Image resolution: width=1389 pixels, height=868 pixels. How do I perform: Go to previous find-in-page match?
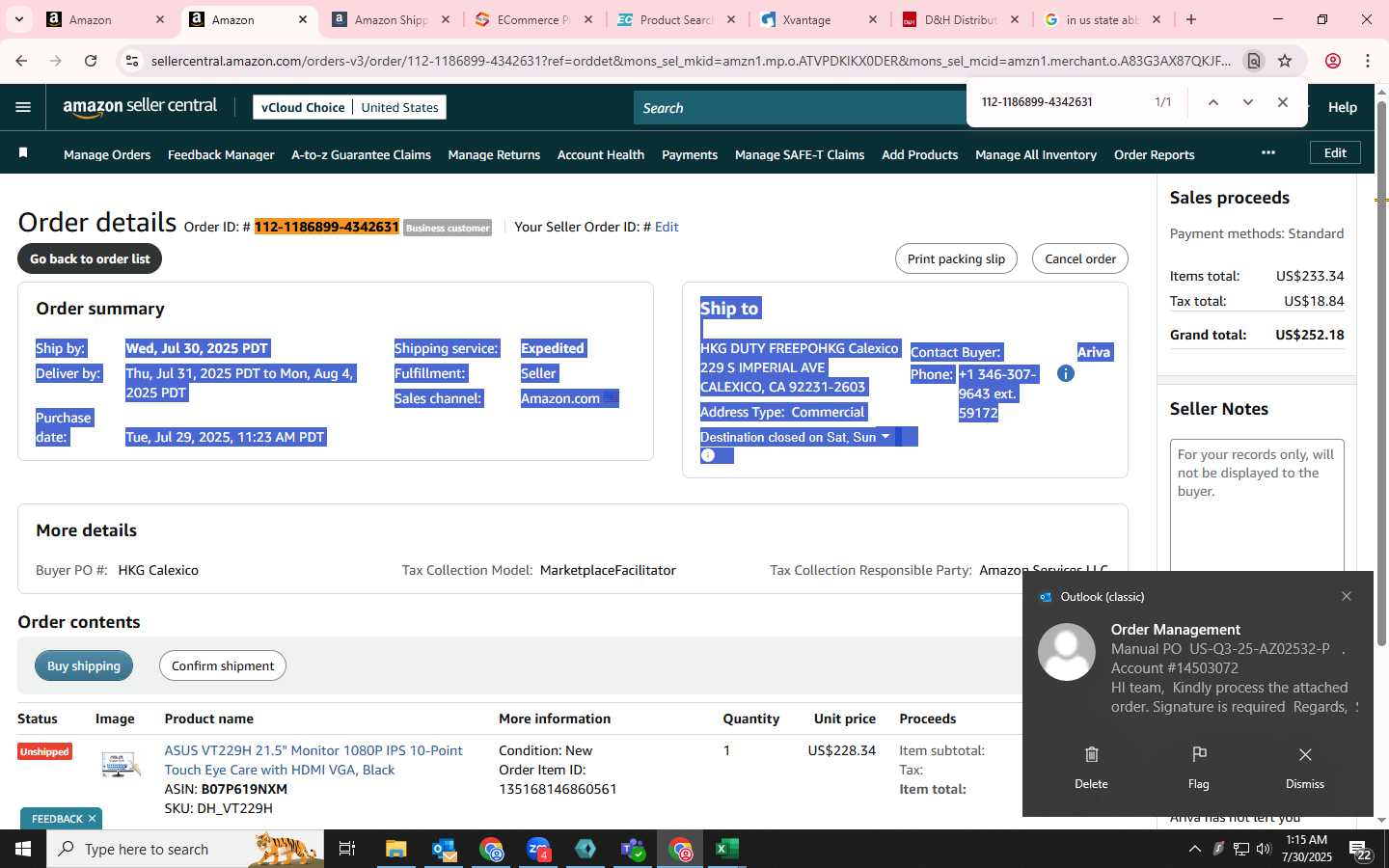pyautogui.click(x=1212, y=102)
